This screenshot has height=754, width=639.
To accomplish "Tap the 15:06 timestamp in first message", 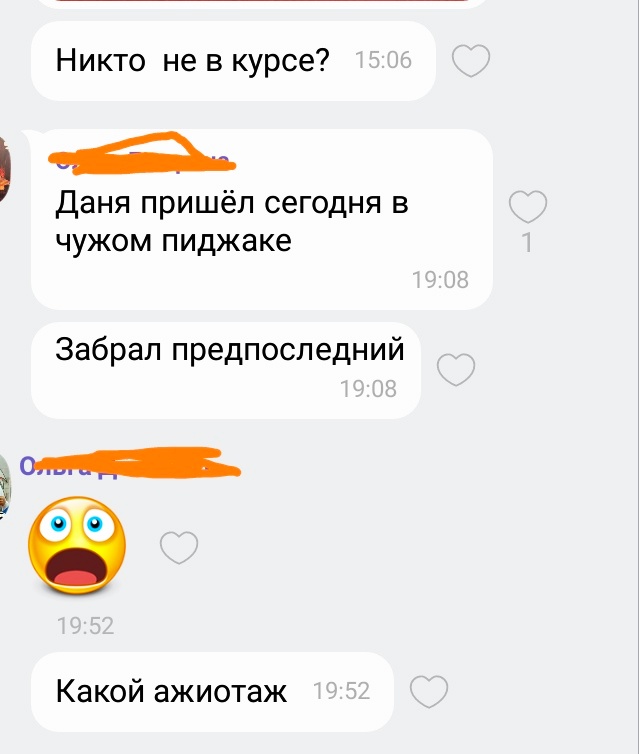I will click(383, 60).
